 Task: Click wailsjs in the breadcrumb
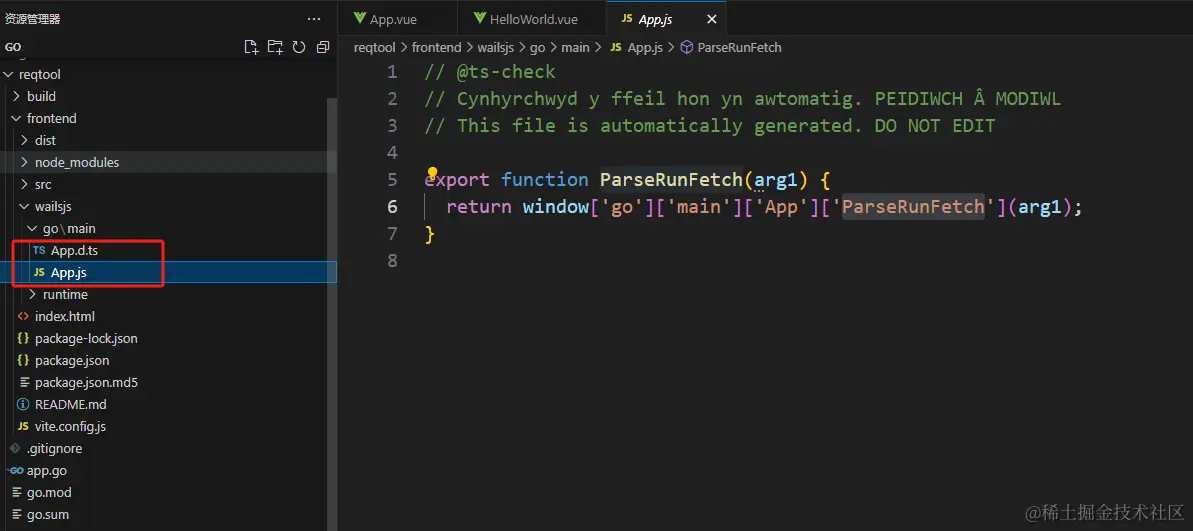(495, 47)
